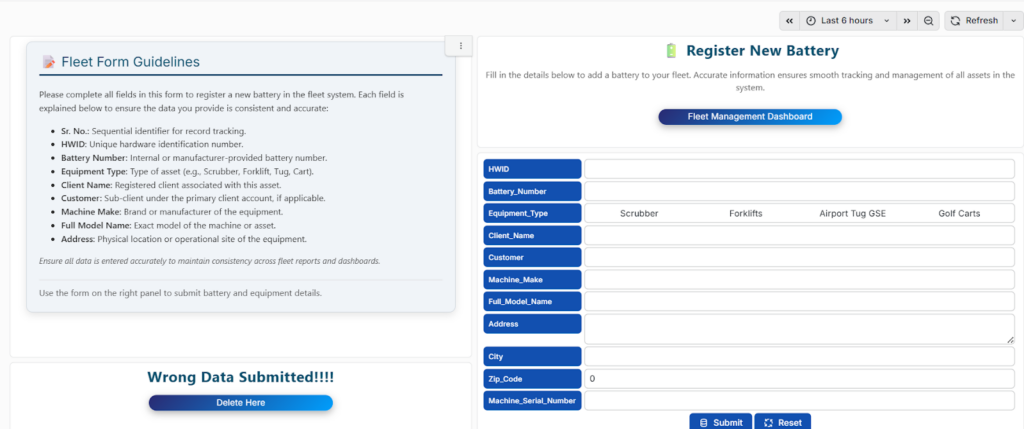Screen dimensions: 1024x429
Task: Click the Refresh dashboard button
Action: point(975,20)
